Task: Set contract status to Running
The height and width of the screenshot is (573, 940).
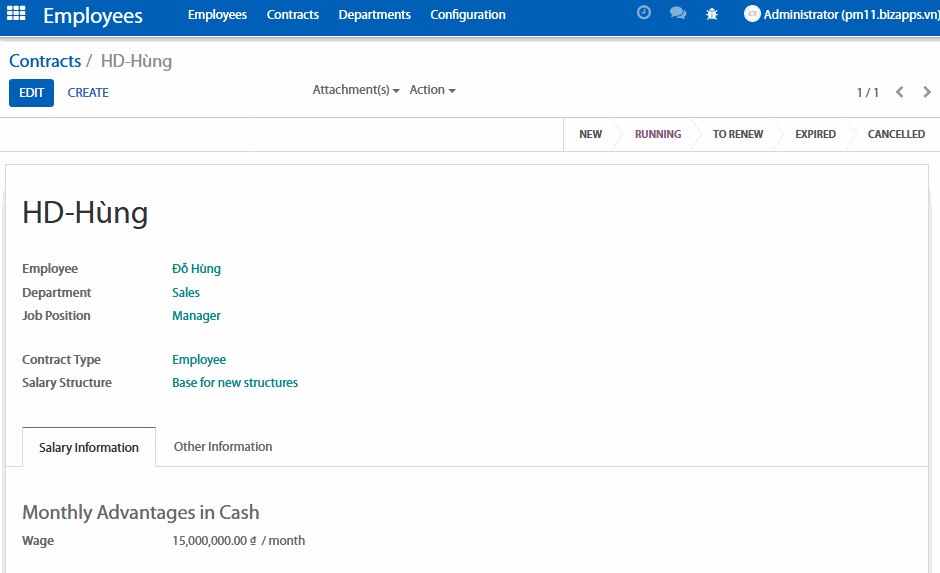Action: [658, 134]
